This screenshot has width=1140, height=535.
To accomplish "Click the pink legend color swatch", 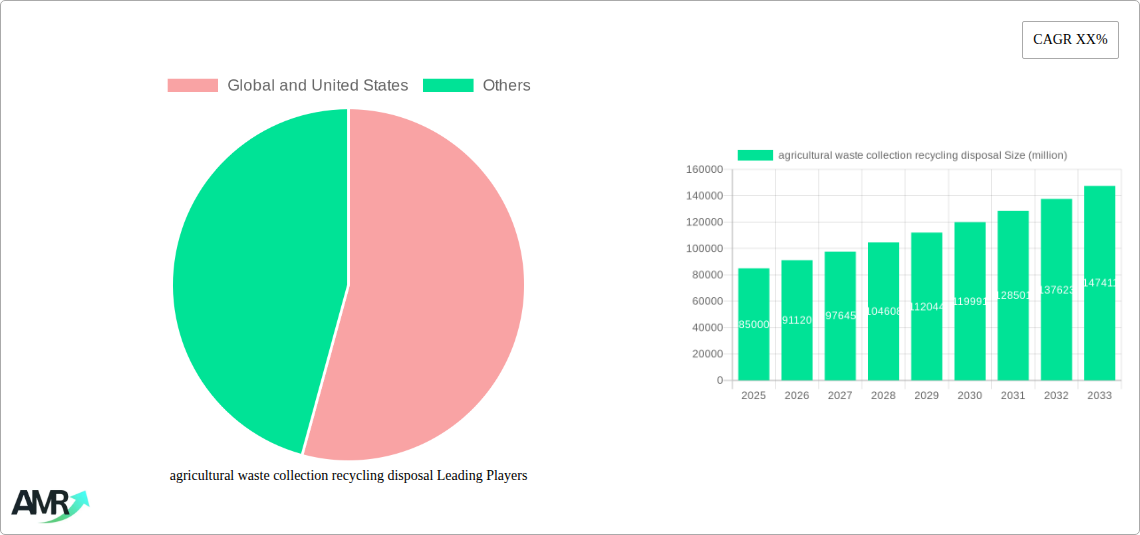I will pyautogui.click(x=192, y=86).
